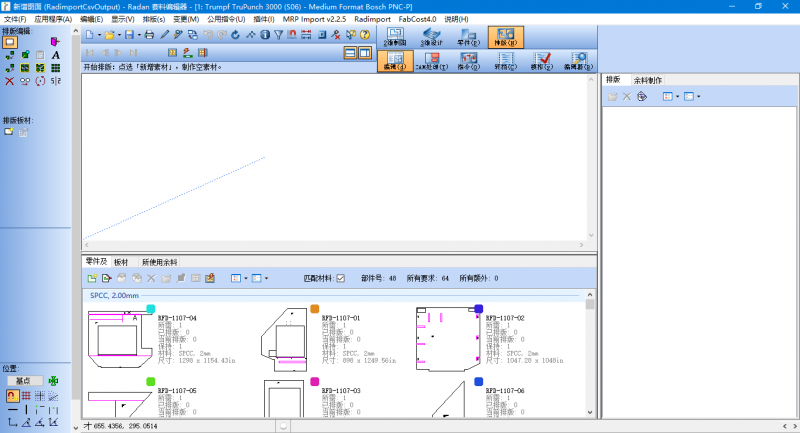Open the dropdown arrow beside New file icon
800x433 pixels.
(98, 34)
